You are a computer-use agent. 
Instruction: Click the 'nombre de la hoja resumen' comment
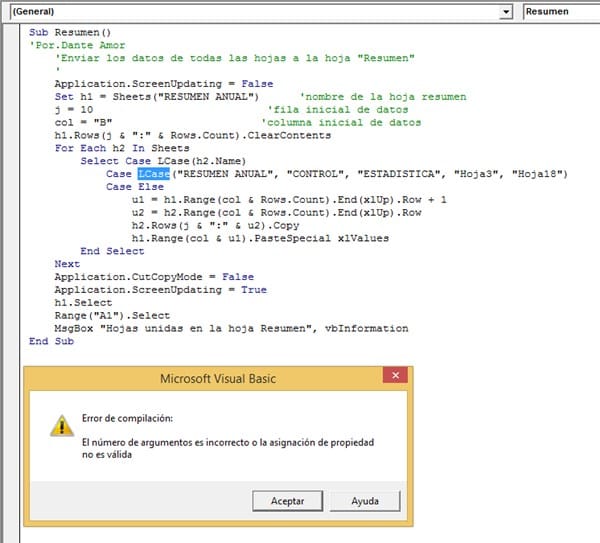[x=383, y=97]
